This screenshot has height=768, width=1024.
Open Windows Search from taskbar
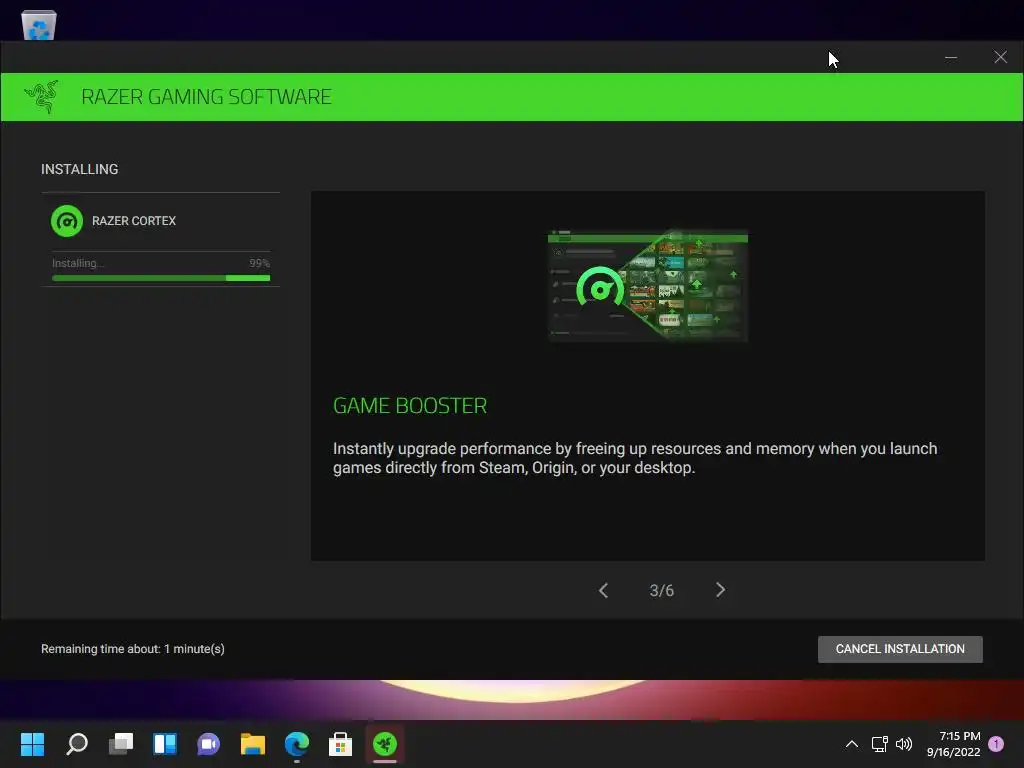point(77,744)
